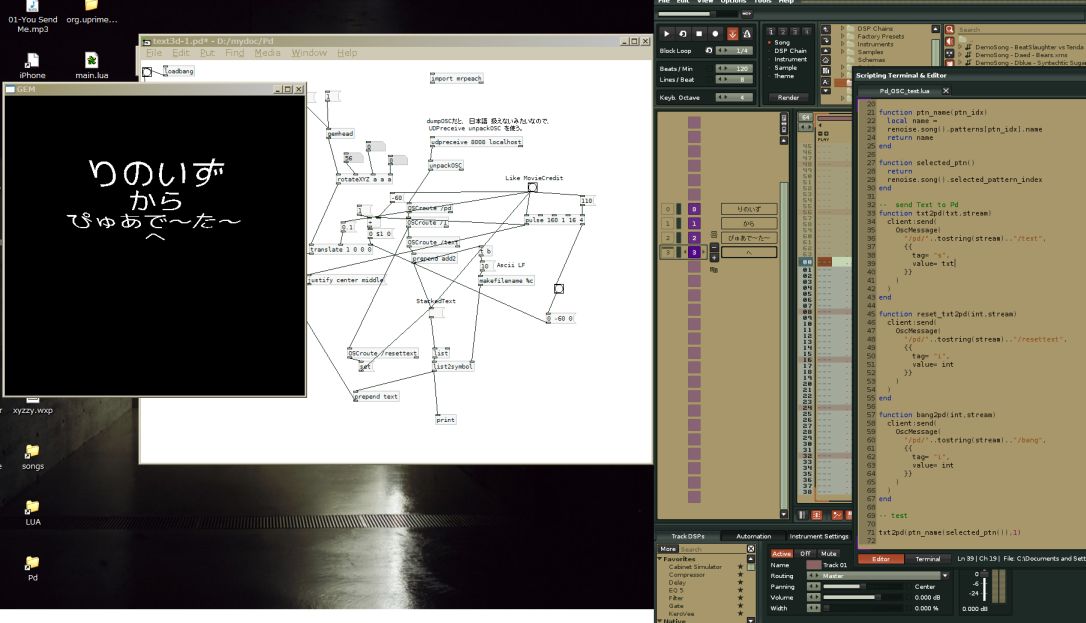
Task: Open the Track DSPs tab
Action: pyautogui.click(x=687, y=536)
